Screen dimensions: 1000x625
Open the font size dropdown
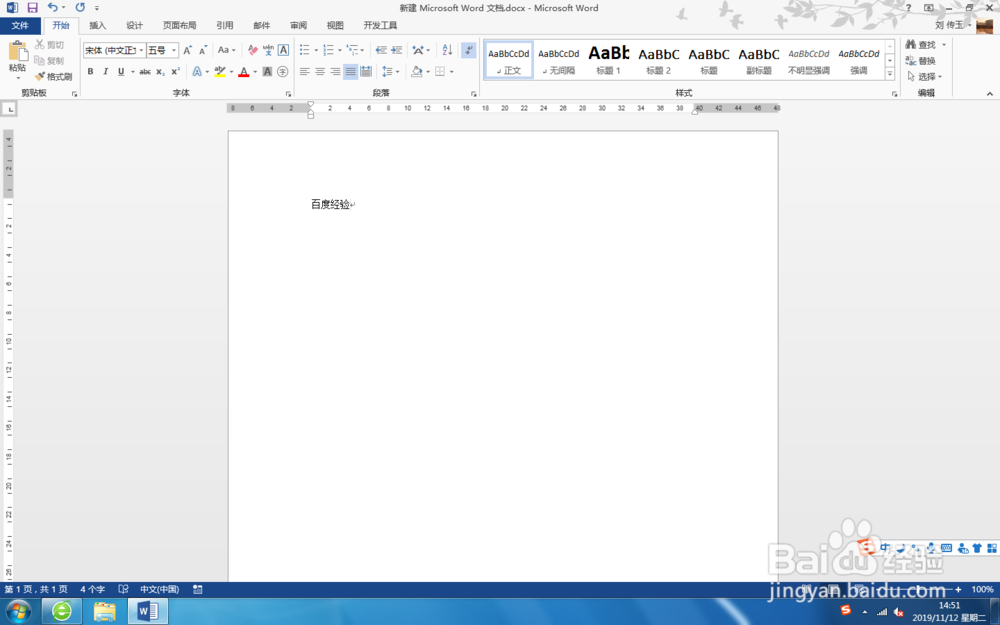[174, 50]
